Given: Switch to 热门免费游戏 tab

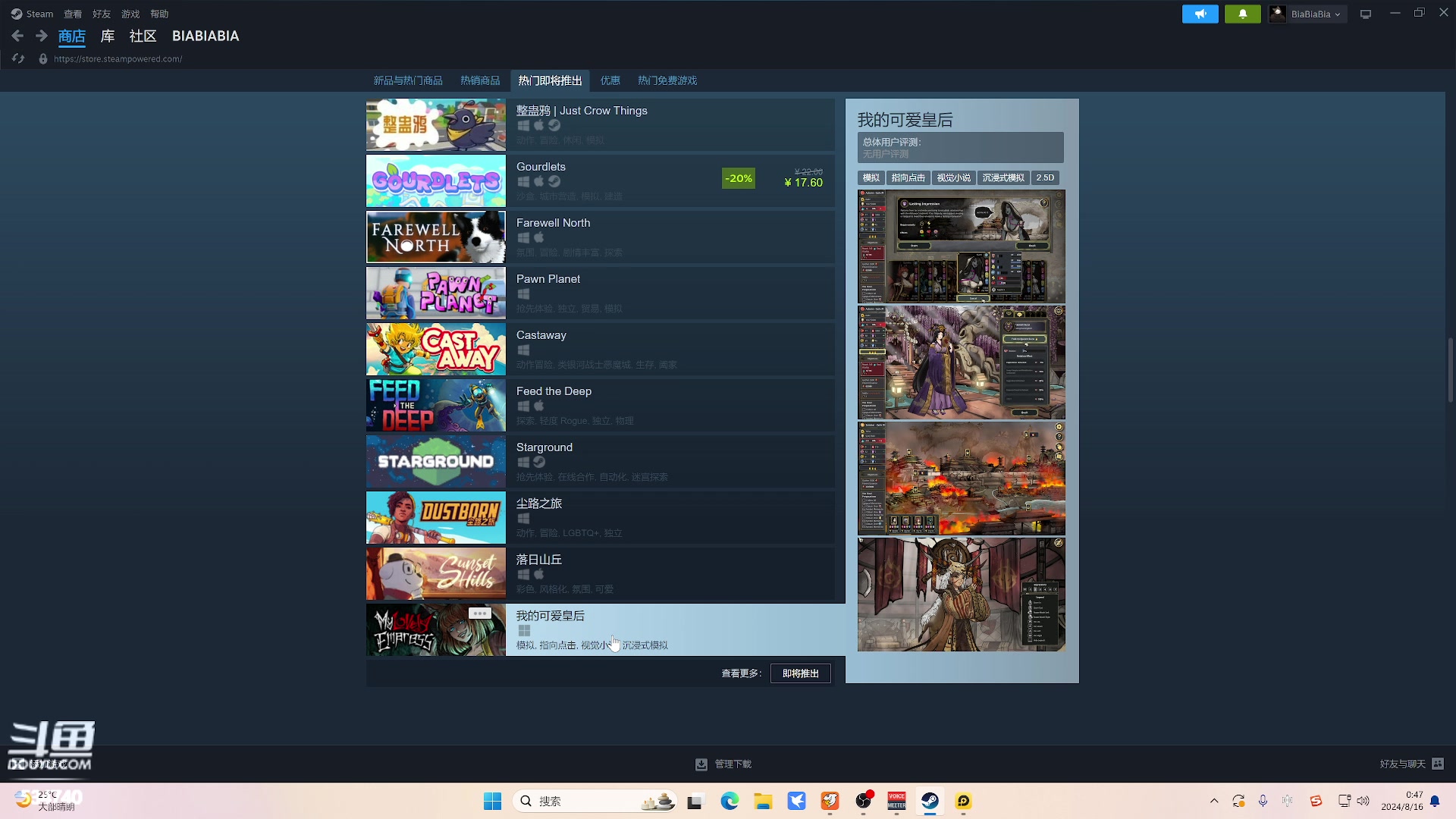Looking at the screenshot, I should (667, 80).
